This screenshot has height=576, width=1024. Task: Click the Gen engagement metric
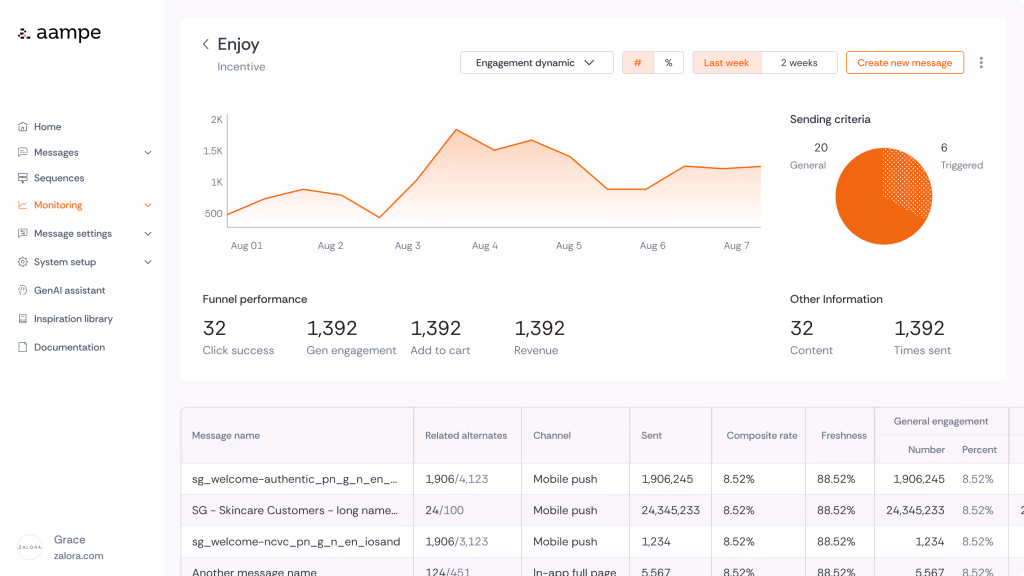351,338
